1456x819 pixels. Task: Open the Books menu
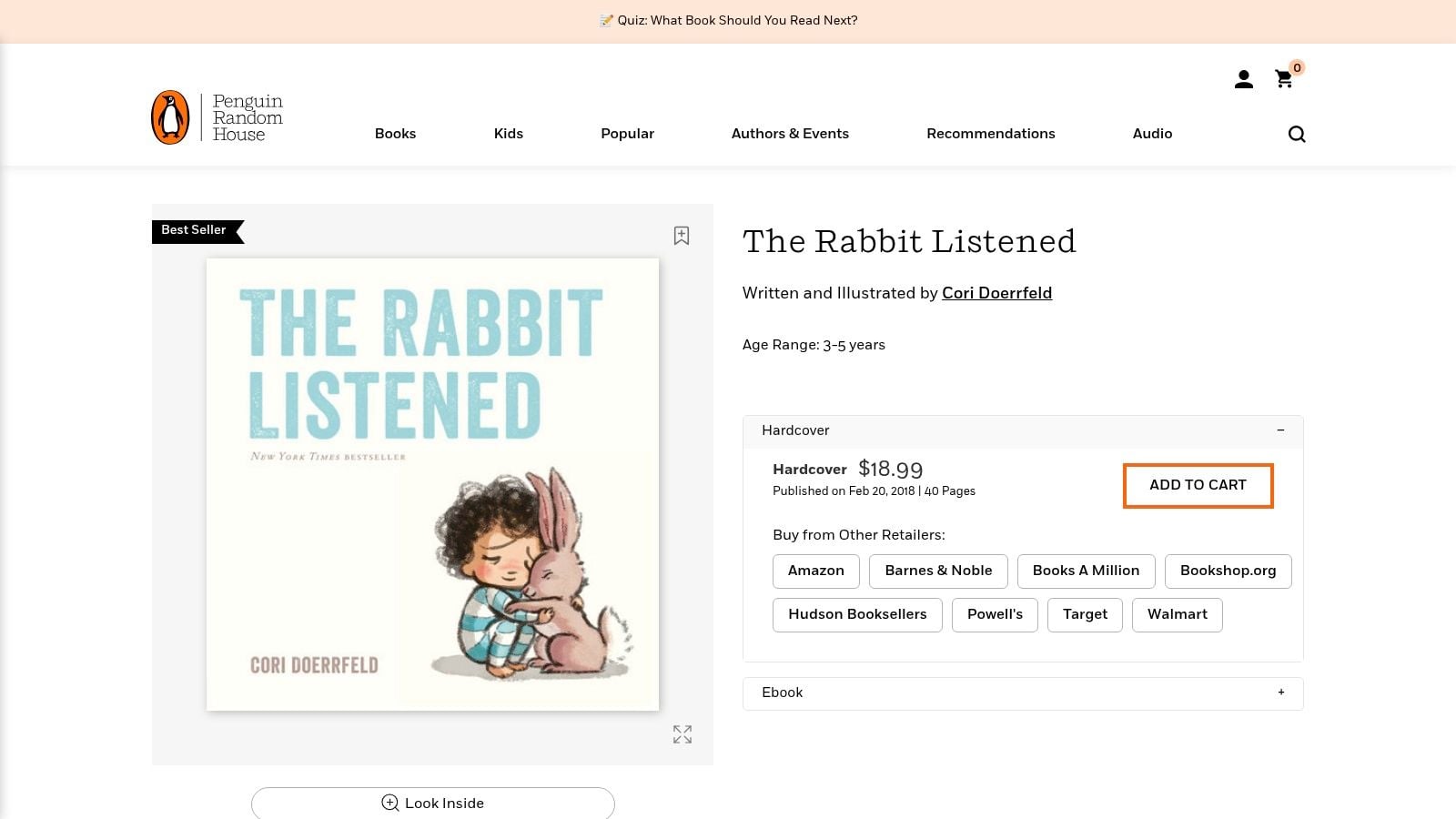coord(395,134)
